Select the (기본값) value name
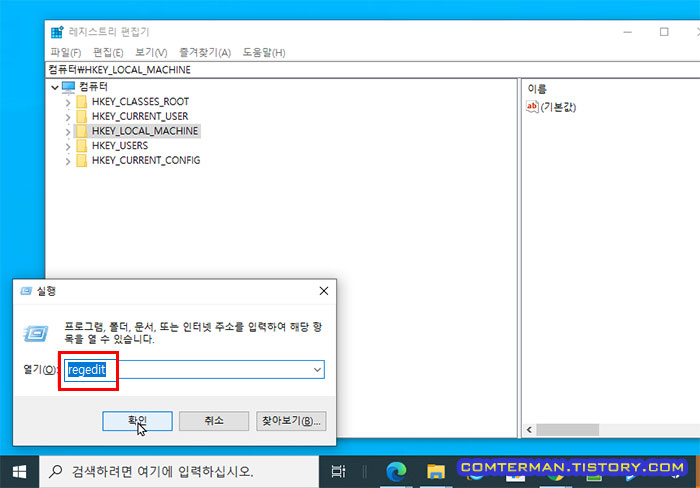Screen dimensions: 700x488 click(558, 107)
